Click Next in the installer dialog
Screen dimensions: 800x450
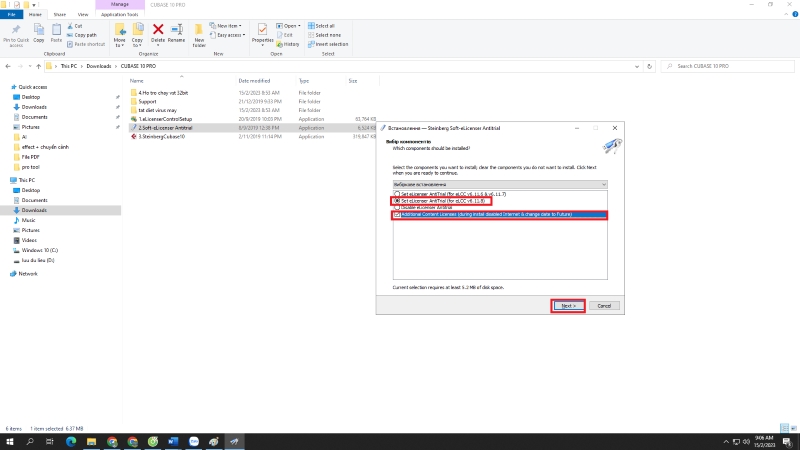[568, 306]
